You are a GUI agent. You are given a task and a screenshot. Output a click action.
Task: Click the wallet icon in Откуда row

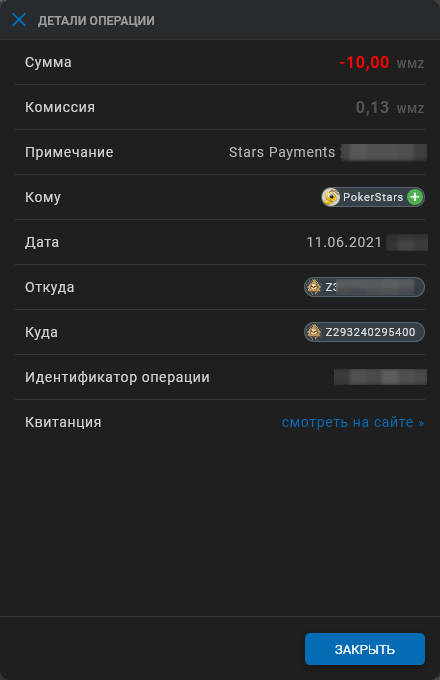coord(314,287)
